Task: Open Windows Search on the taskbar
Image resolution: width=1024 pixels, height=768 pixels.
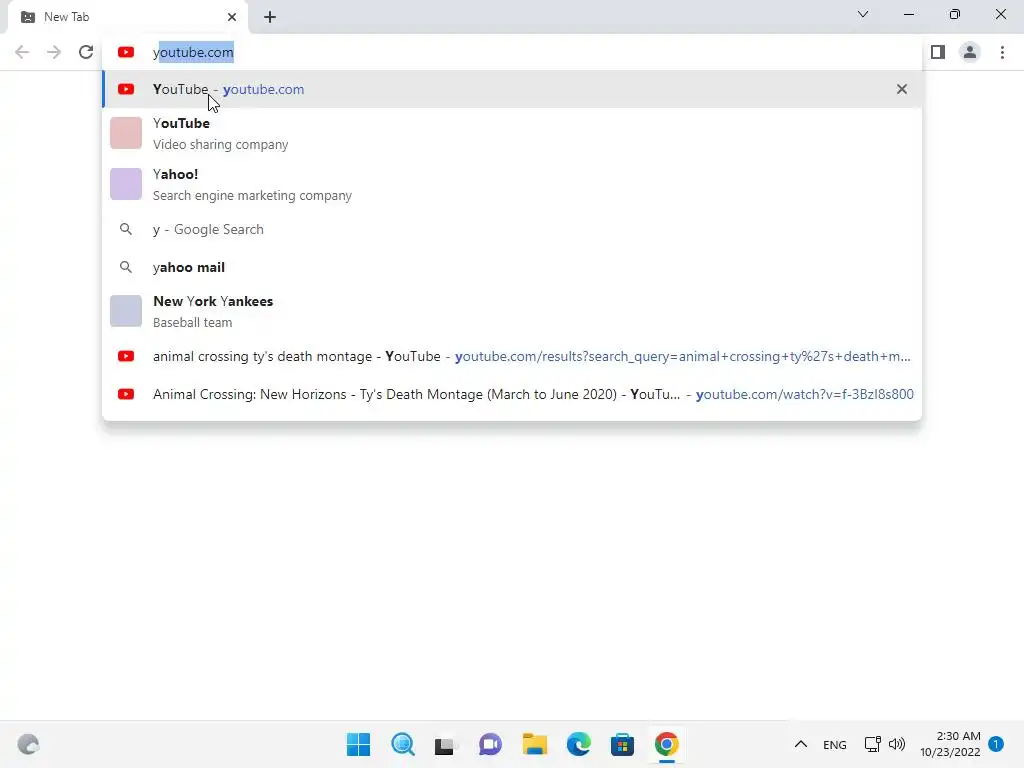Action: click(x=402, y=744)
